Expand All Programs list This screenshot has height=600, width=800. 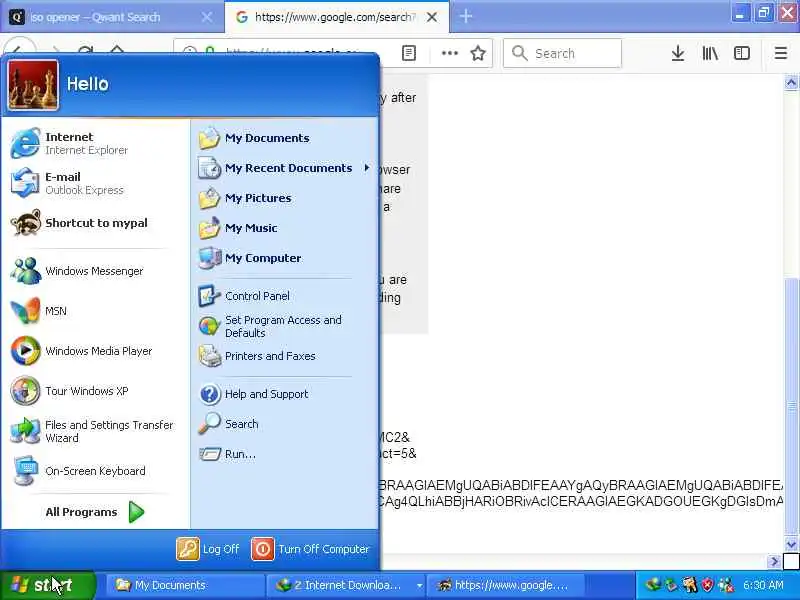[95, 512]
